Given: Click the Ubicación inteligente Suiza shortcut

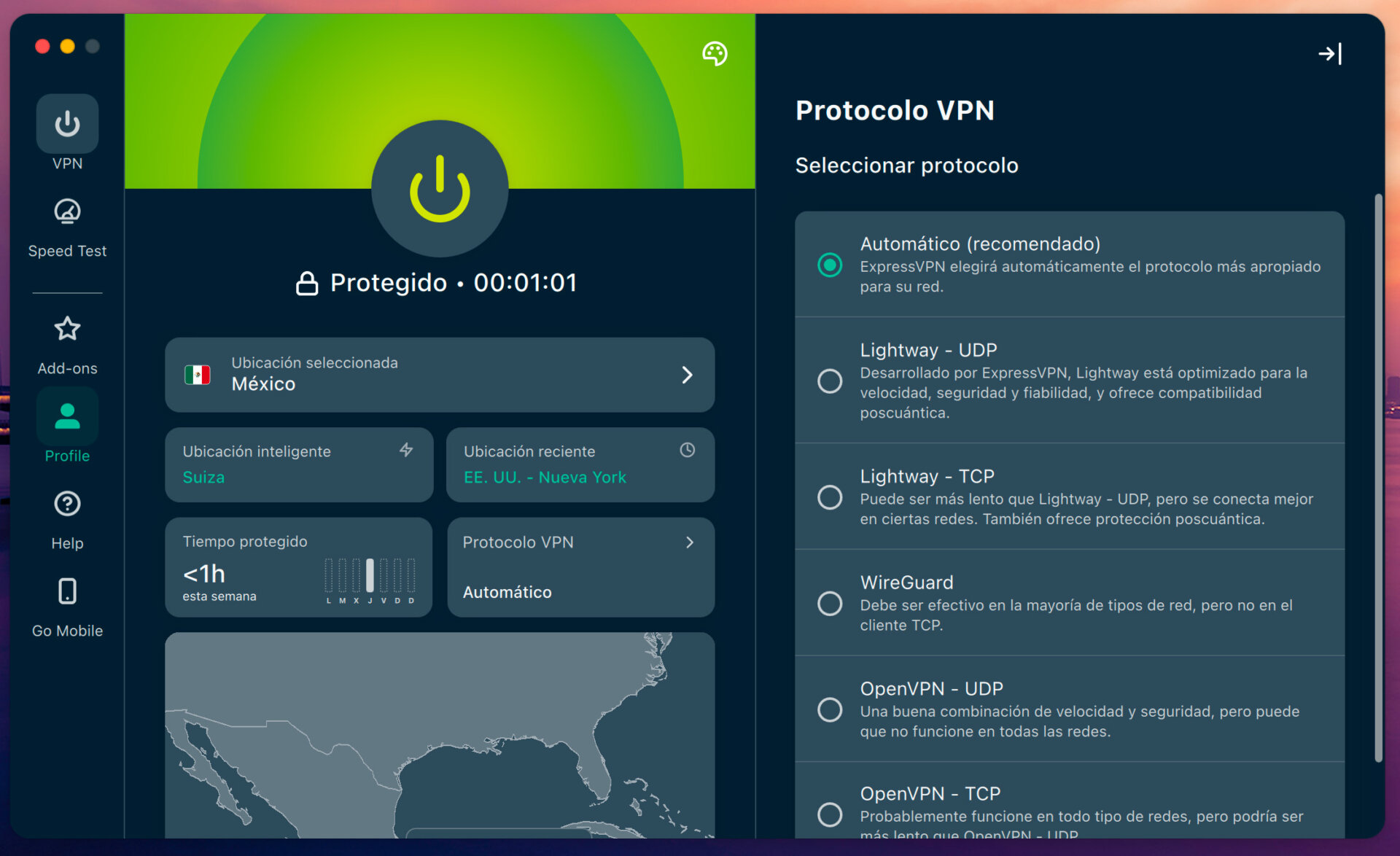Looking at the screenshot, I should click(x=299, y=464).
